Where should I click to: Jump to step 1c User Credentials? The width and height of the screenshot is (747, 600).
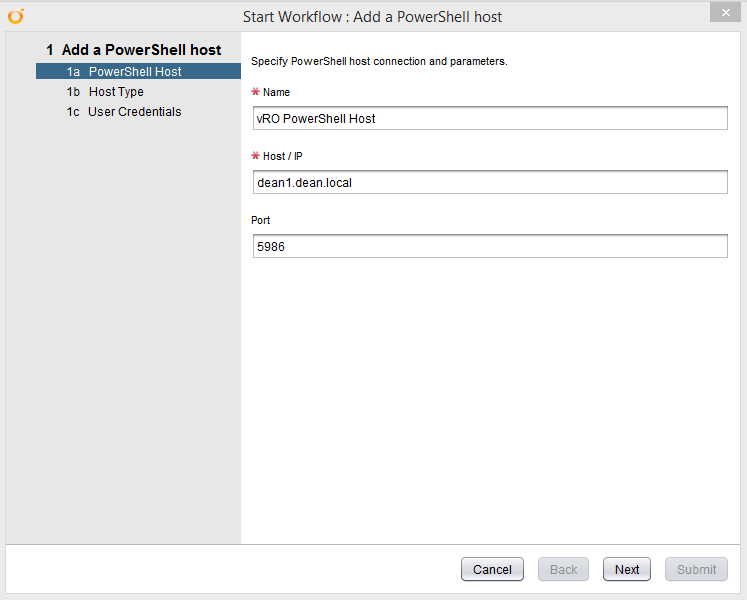[x=134, y=112]
